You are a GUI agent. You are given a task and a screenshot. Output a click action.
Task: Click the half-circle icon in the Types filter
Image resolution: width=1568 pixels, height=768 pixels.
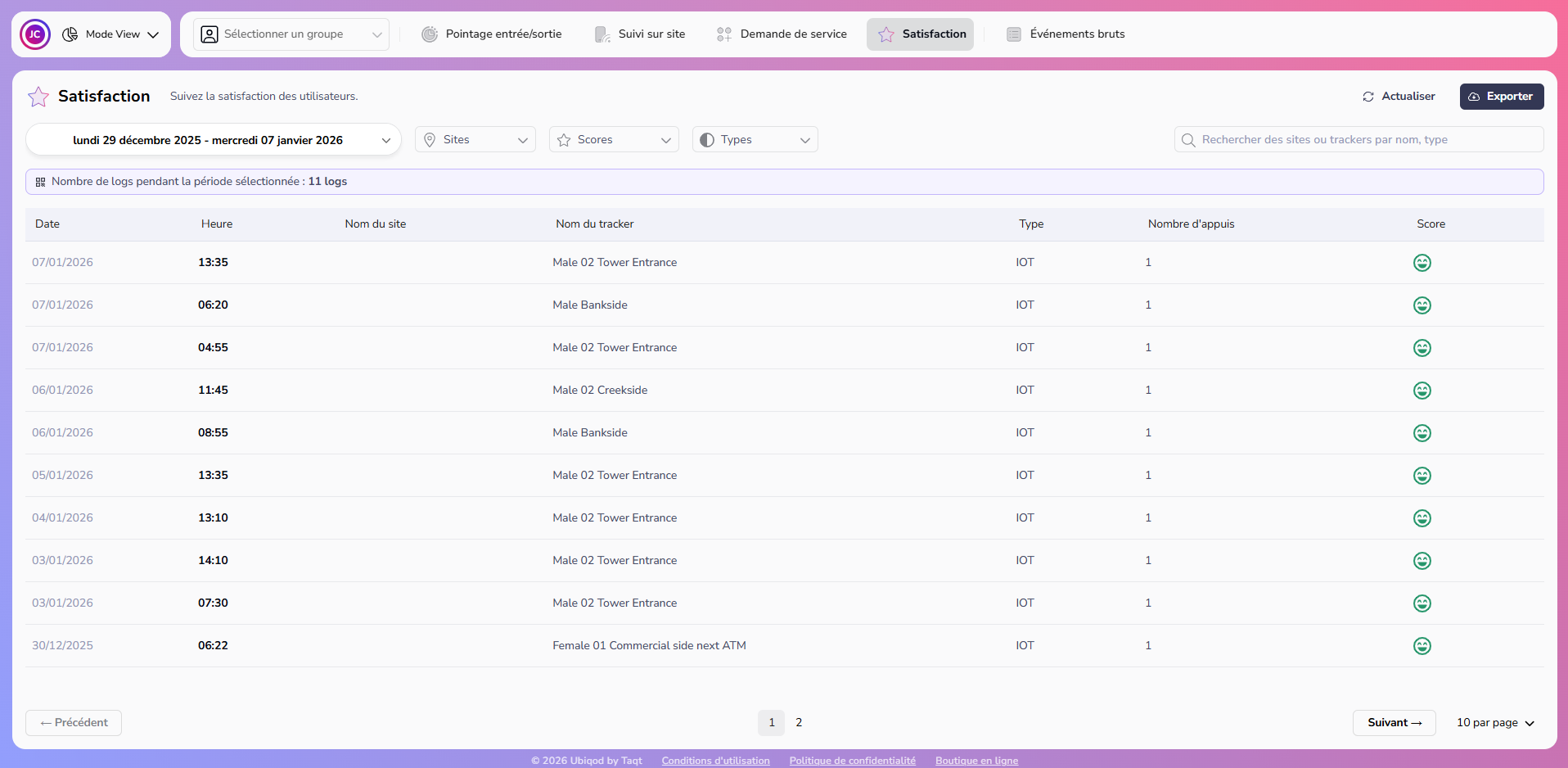coord(707,139)
